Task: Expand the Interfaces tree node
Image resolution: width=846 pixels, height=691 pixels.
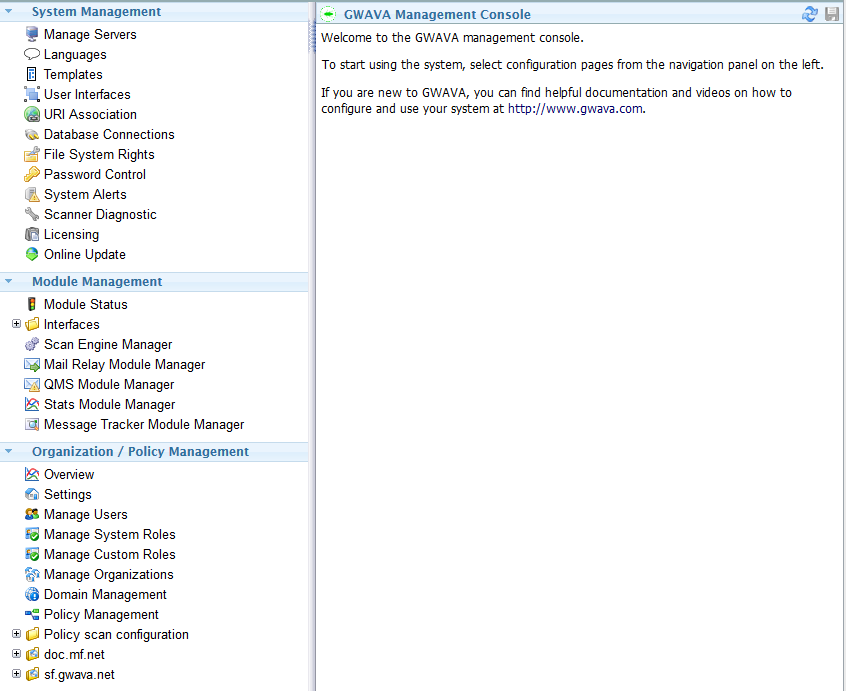Action: (16, 324)
